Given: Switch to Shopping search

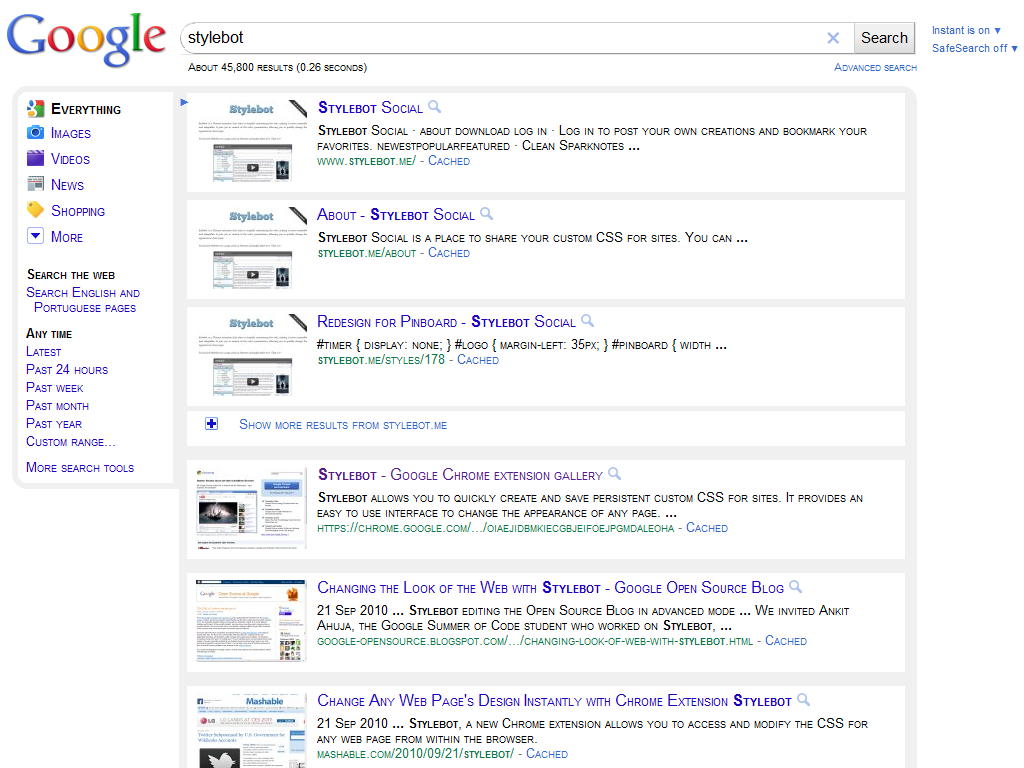Looking at the screenshot, I should [x=78, y=211].
